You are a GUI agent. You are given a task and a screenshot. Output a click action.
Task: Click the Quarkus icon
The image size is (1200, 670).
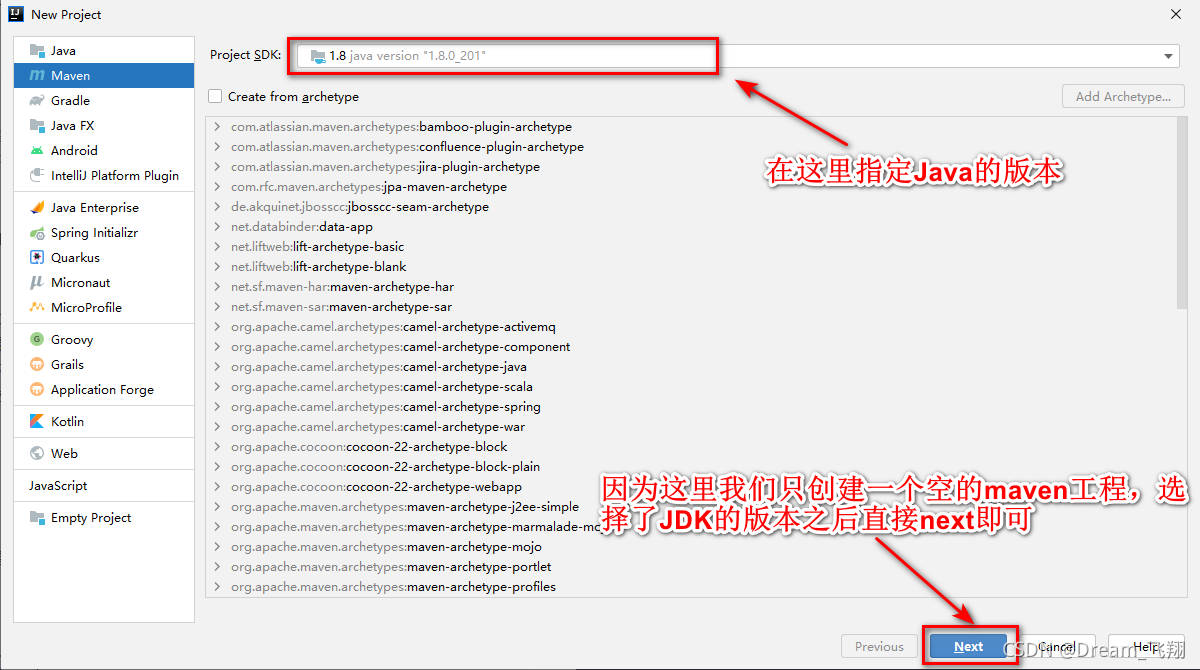click(x=37, y=257)
